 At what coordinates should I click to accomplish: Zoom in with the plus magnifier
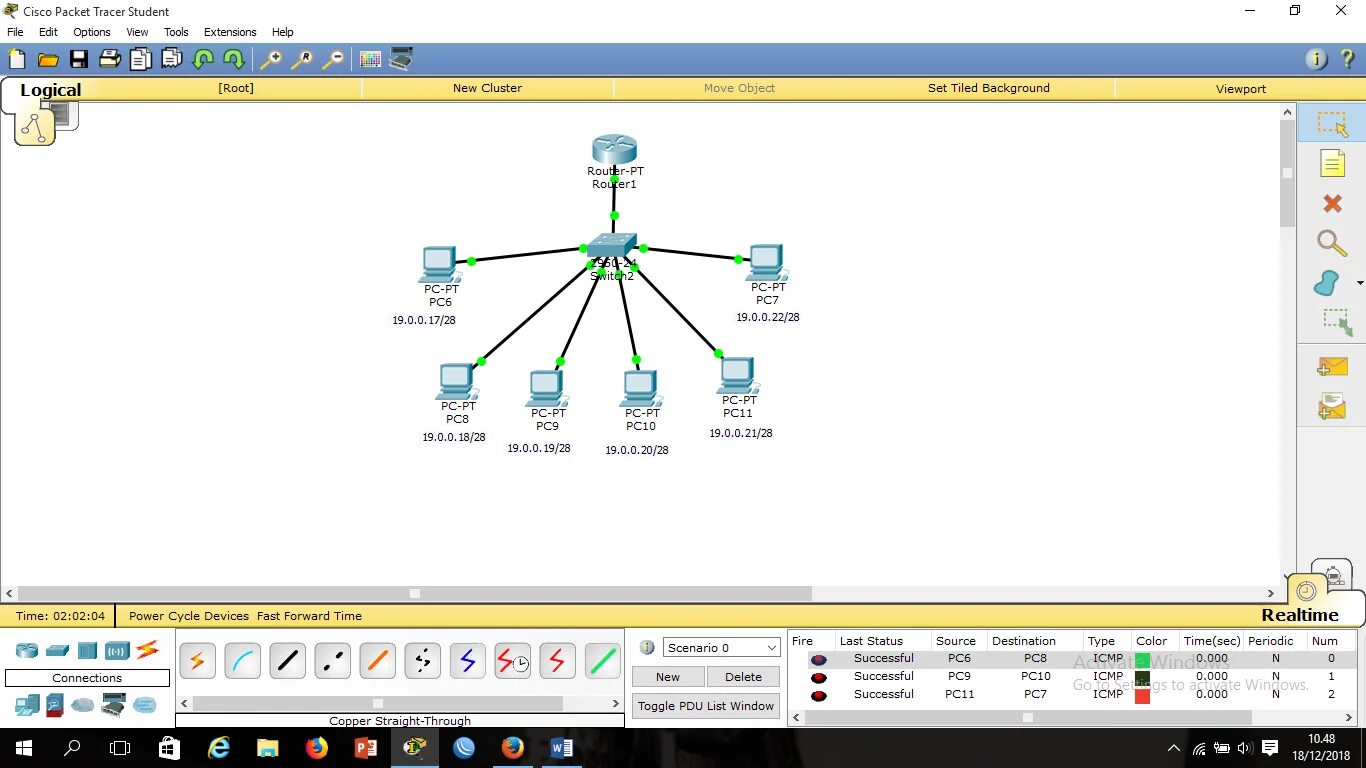[x=271, y=59]
